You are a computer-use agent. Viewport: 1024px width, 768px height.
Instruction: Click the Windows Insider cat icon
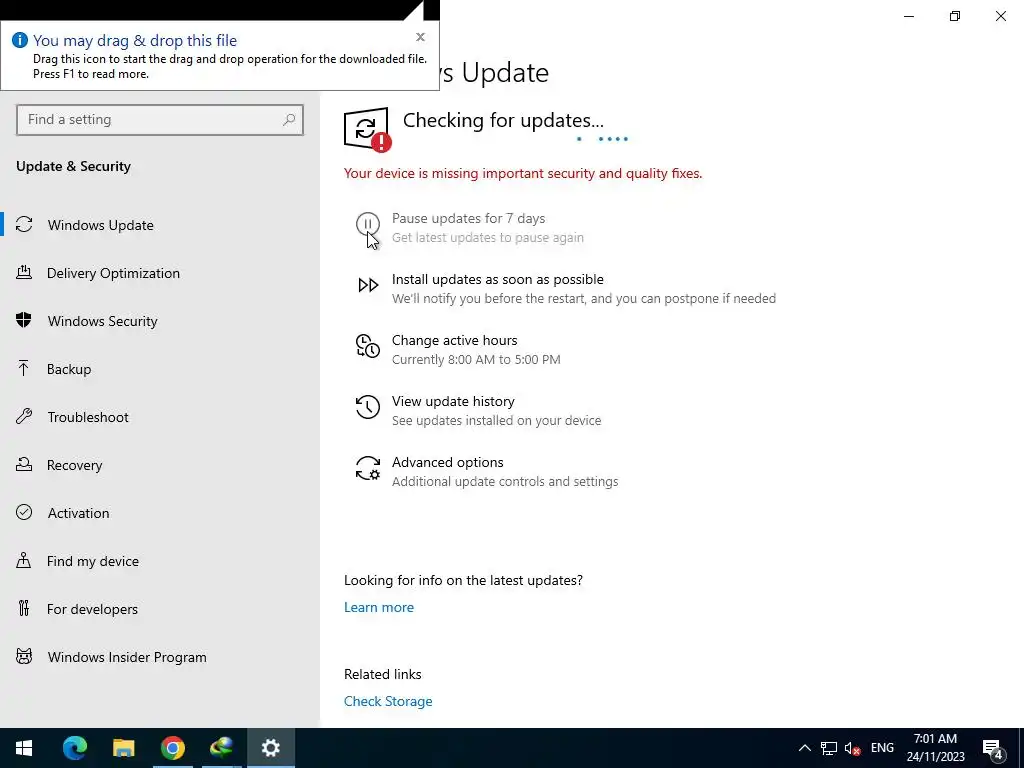tap(24, 656)
